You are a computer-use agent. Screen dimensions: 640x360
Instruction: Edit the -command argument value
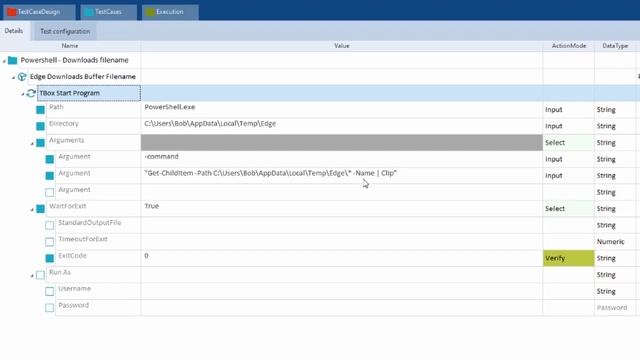tap(342, 159)
